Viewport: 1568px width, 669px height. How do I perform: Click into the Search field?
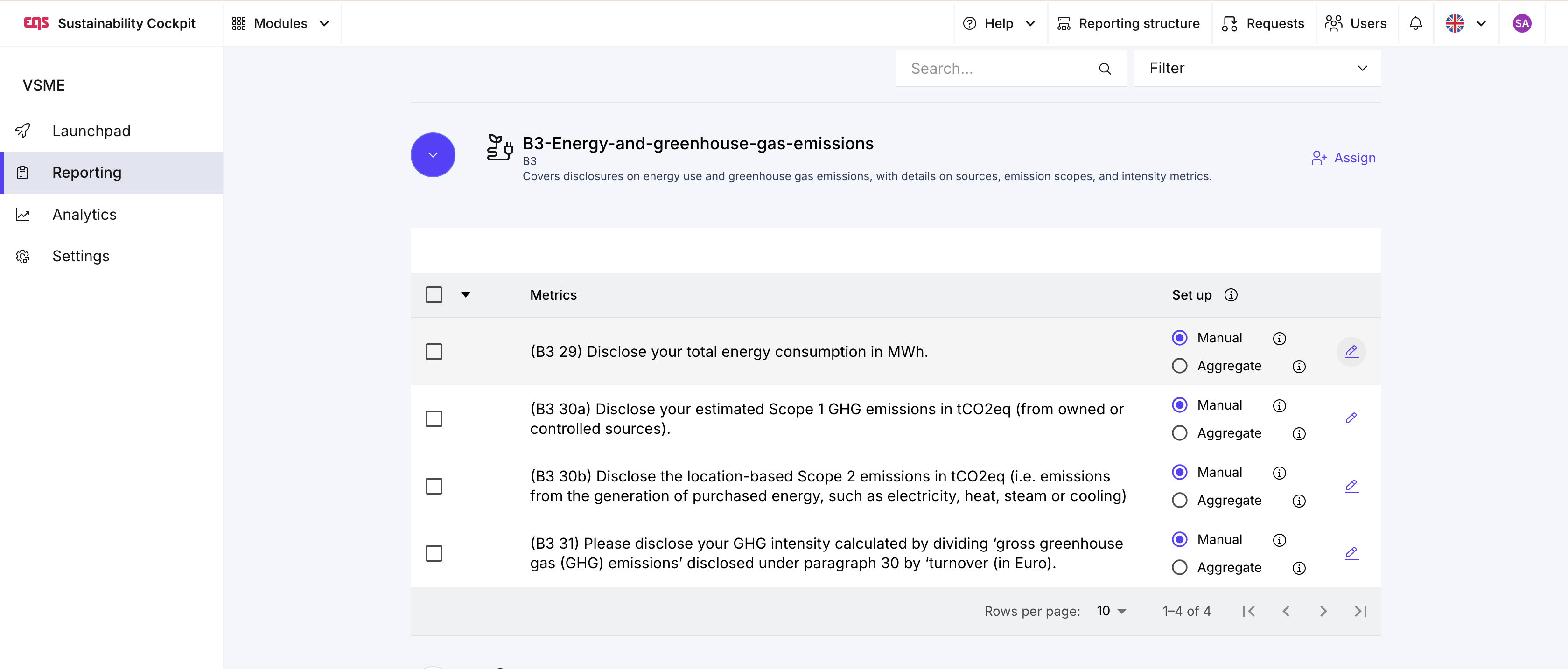click(998, 69)
